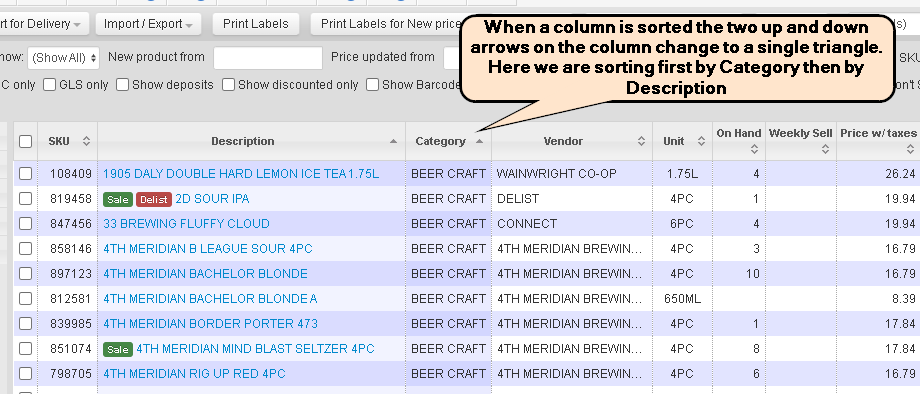The height and width of the screenshot is (394, 920).
Task: Check row for SKU 819458
Action: tap(25, 199)
